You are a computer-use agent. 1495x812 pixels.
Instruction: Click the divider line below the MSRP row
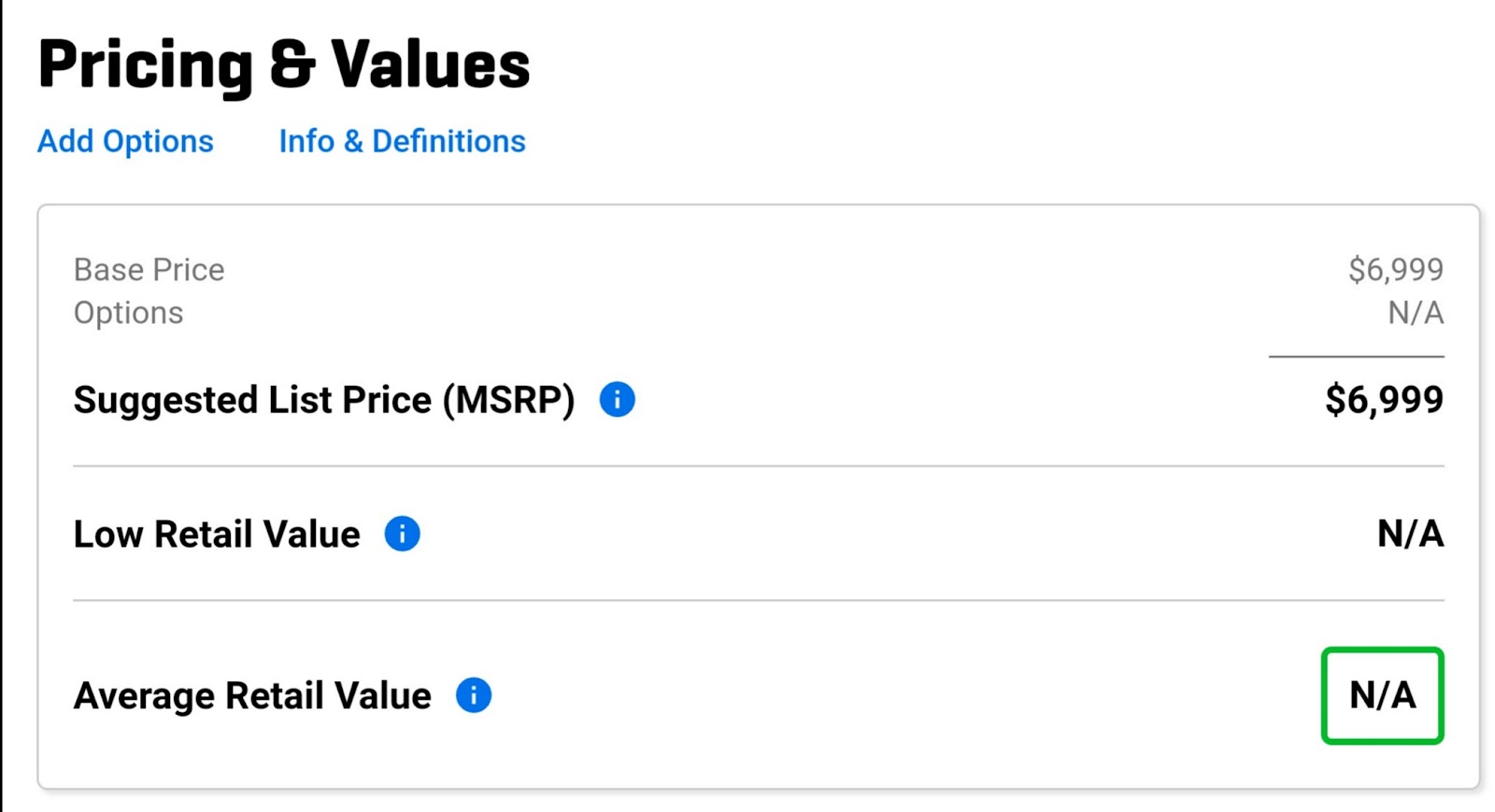759,465
